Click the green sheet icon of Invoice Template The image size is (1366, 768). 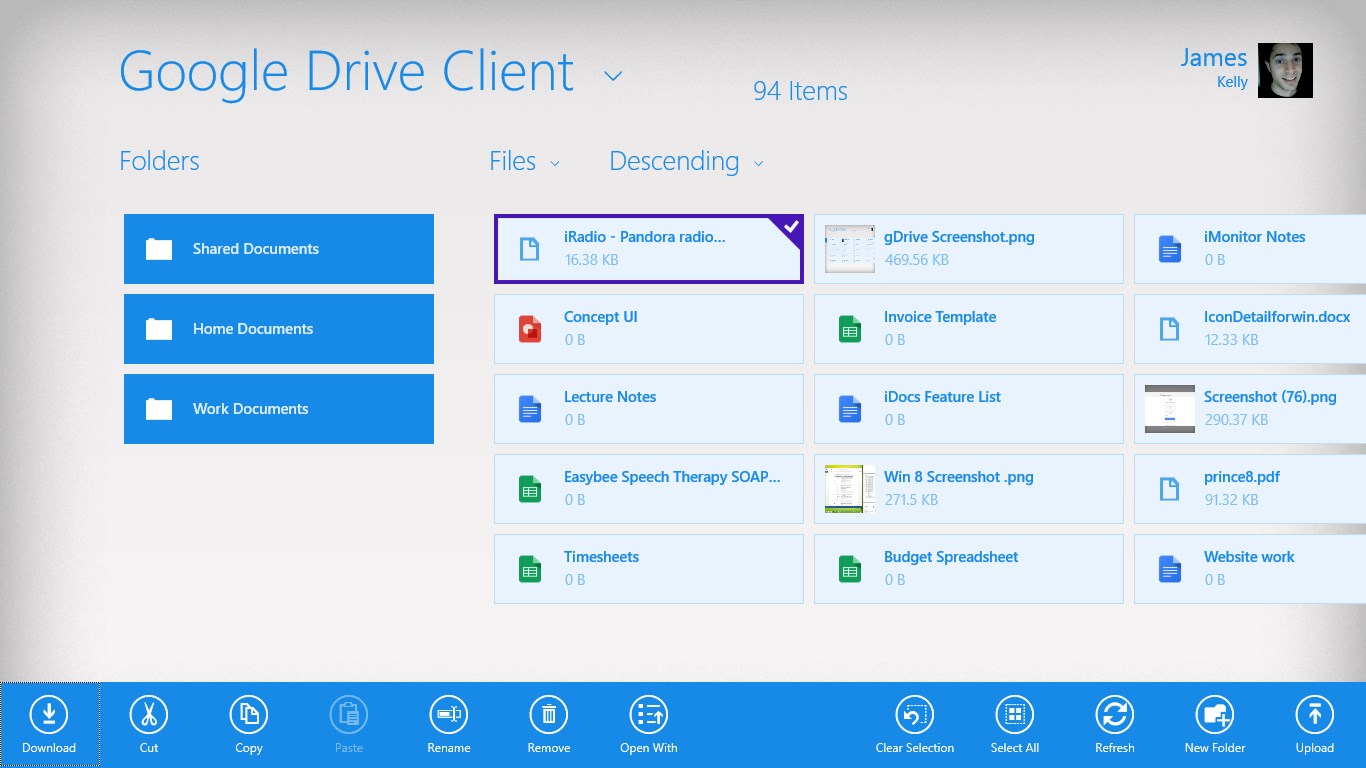click(x=850, y=329)
